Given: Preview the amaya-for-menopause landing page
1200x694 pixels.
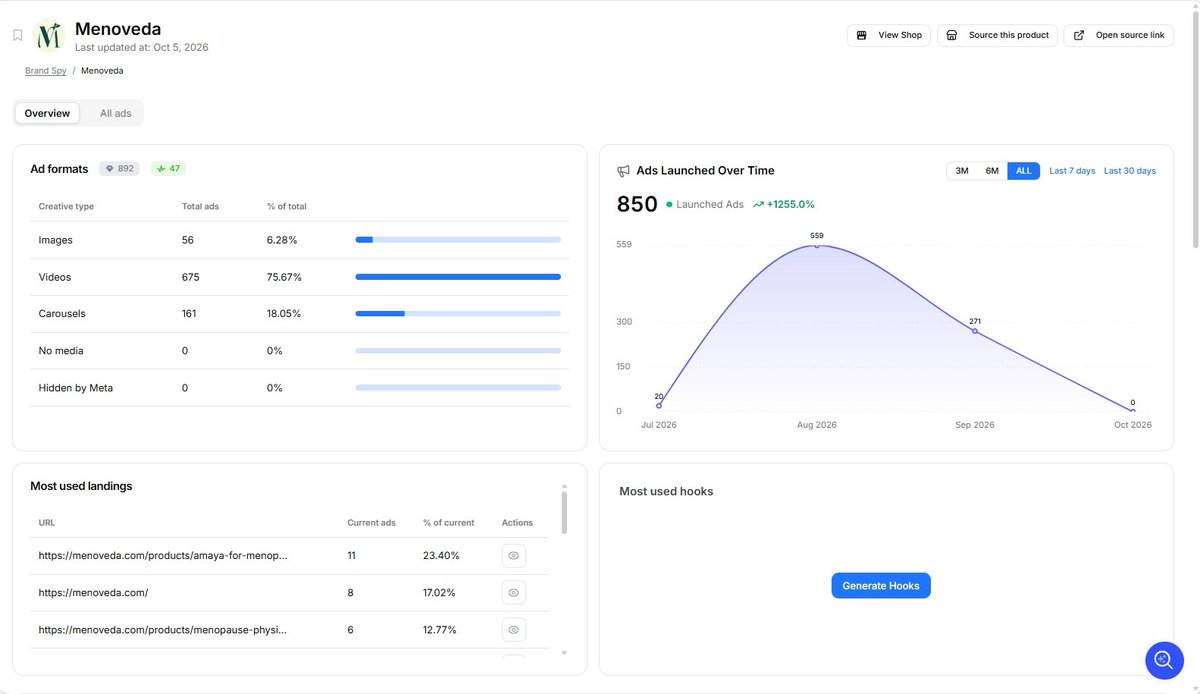Looking at the screenshot, I should tap(513, 556).
